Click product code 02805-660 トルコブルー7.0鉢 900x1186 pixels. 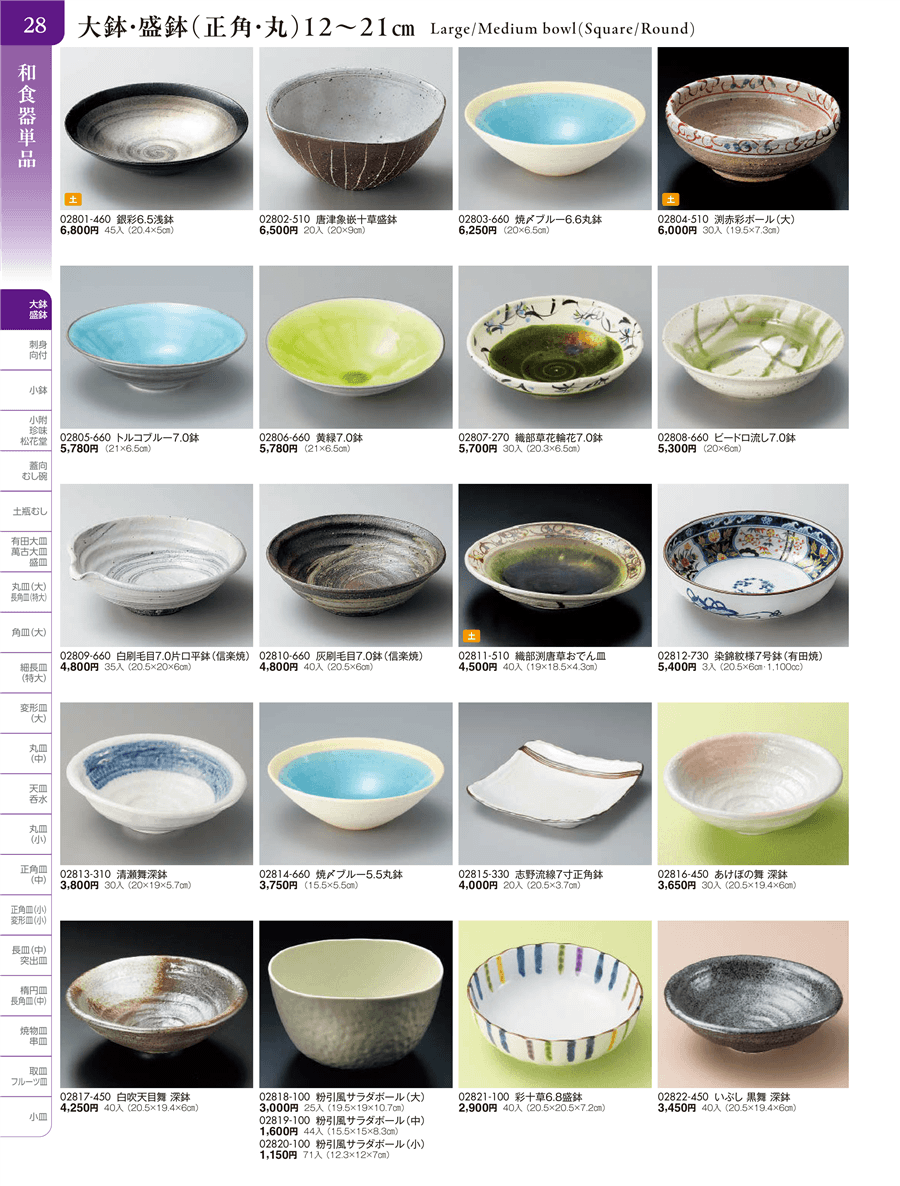tap(129, 438)
